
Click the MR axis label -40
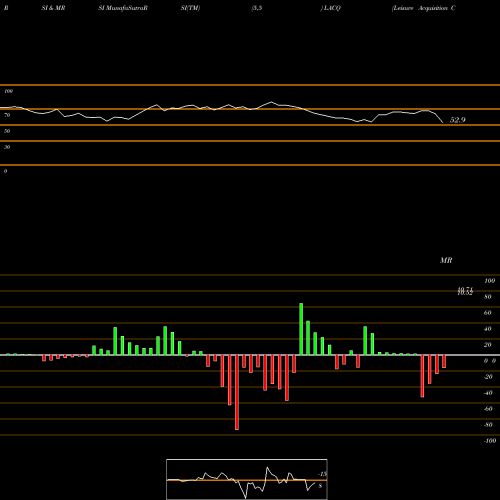click(488, 393)
